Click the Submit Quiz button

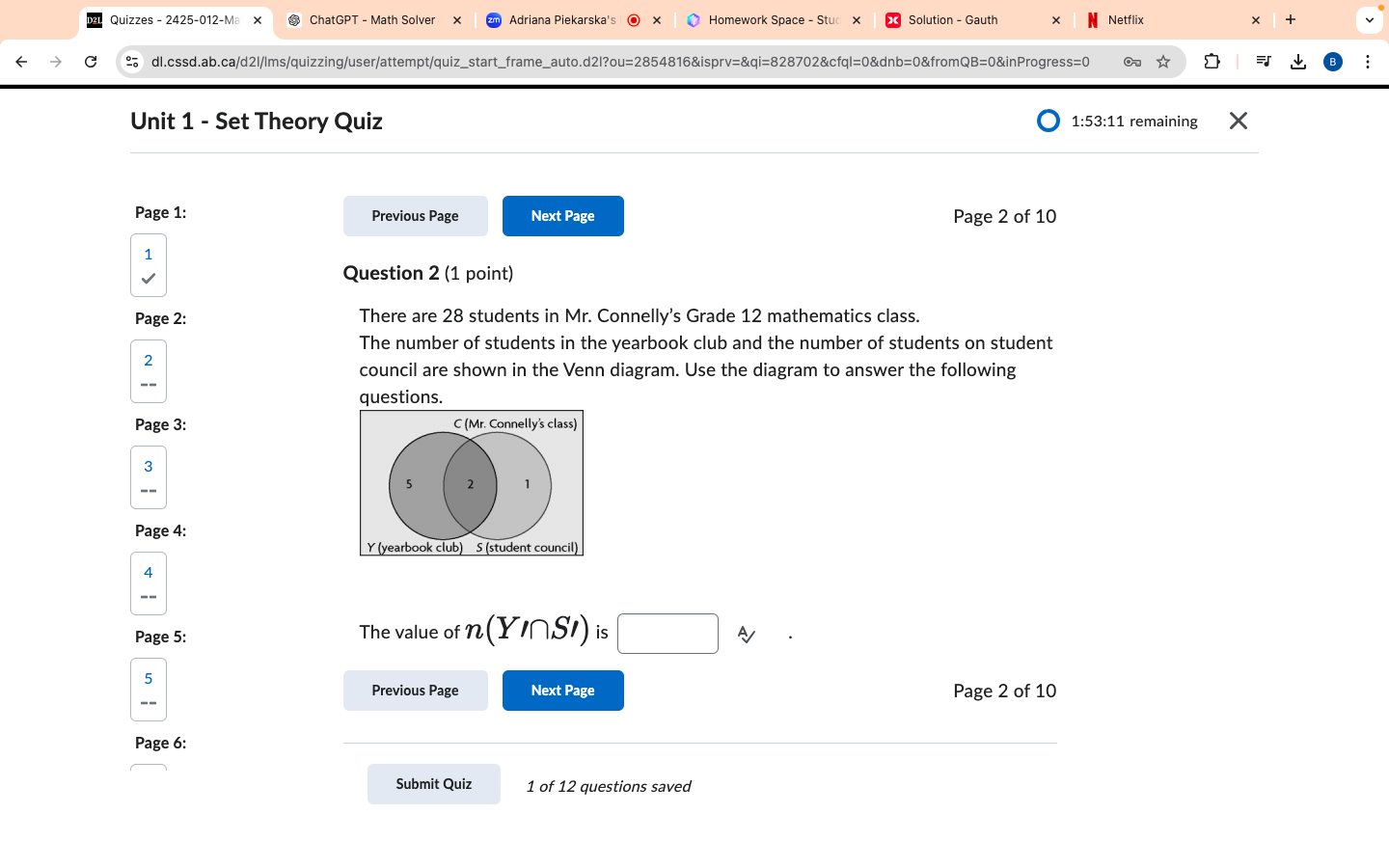point(434,784)
